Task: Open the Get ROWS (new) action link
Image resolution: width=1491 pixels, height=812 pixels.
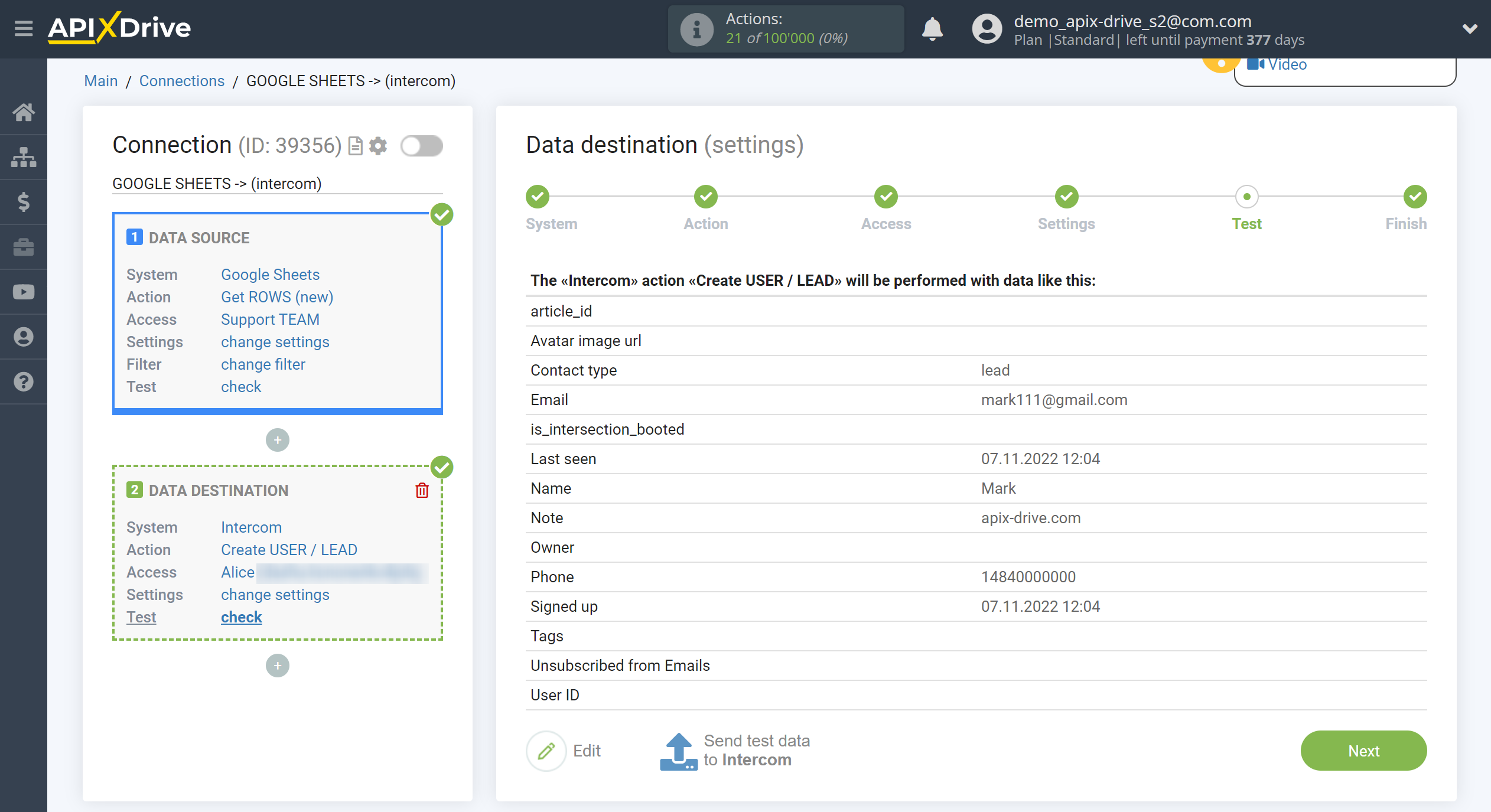Action: point(277,297)
